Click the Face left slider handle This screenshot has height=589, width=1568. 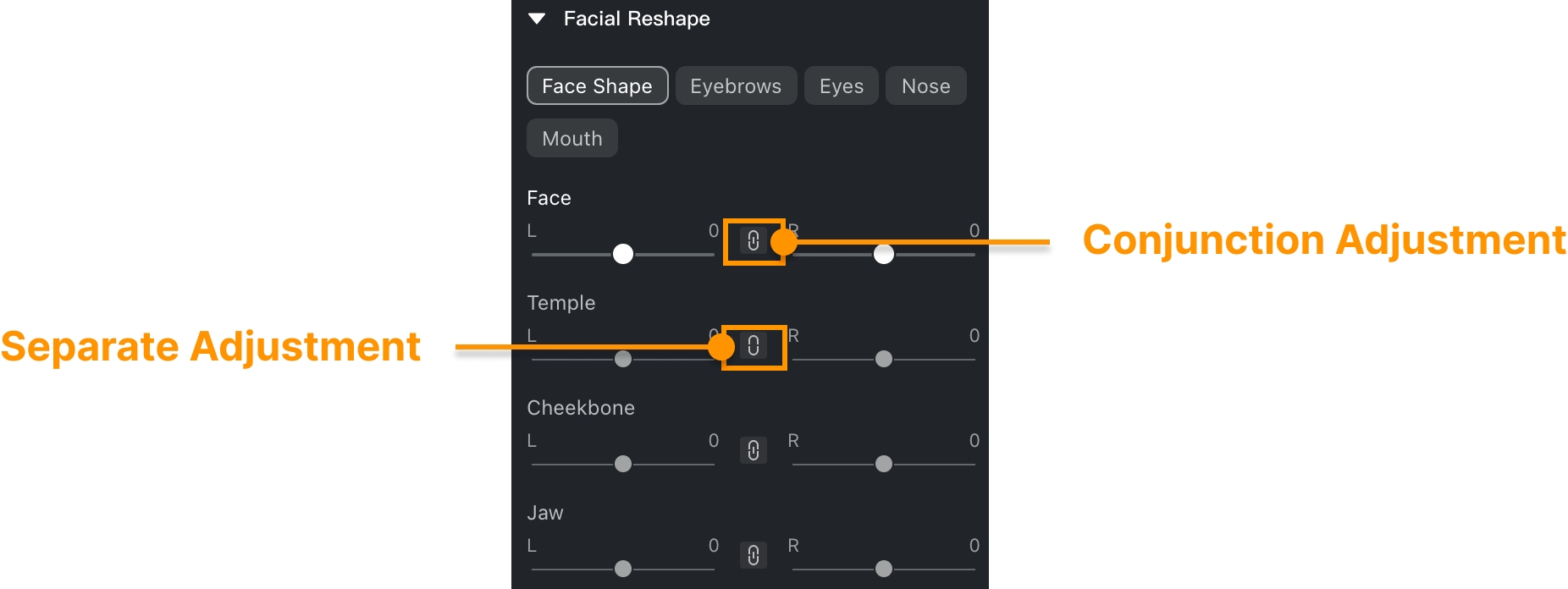click(623, 254)
